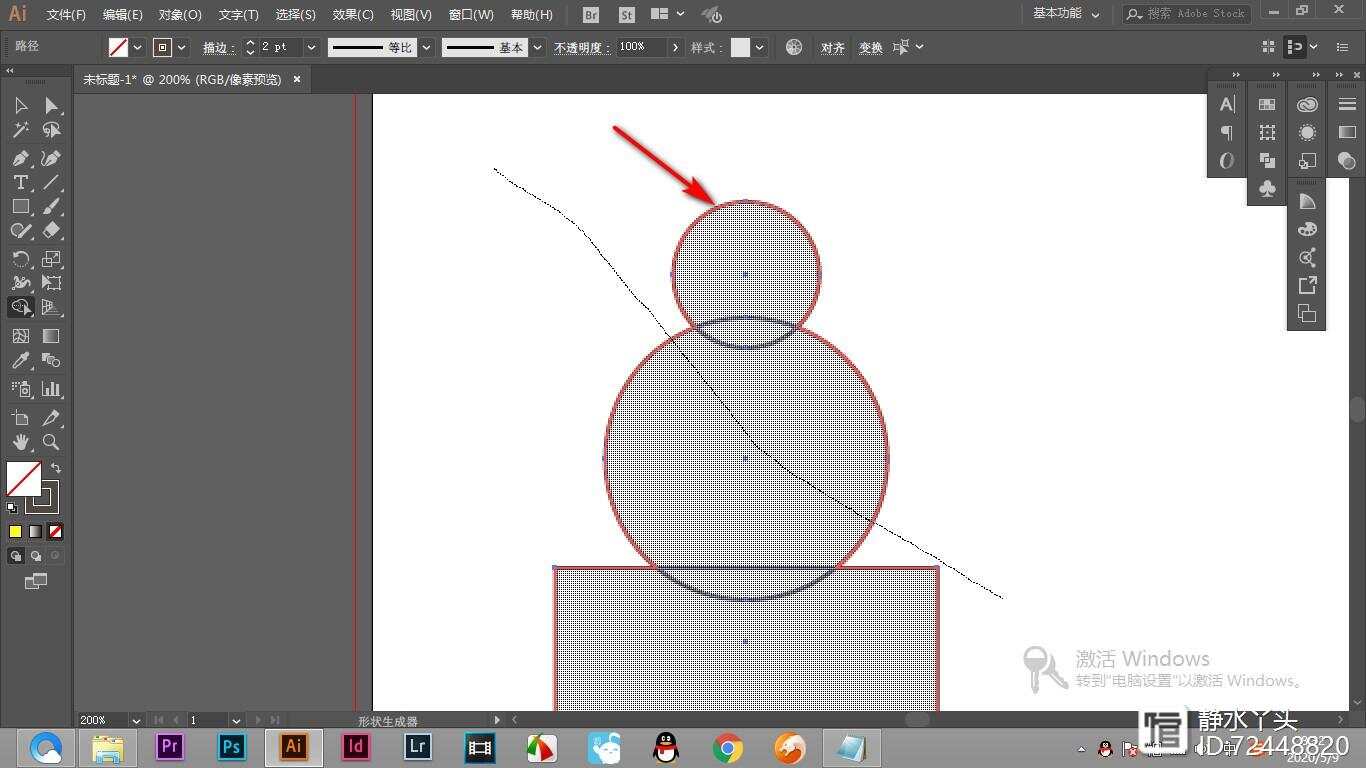This screenshot has height=768, width=1366.
Task: Open the 效果(C) menu
Action: pos(353,15)
